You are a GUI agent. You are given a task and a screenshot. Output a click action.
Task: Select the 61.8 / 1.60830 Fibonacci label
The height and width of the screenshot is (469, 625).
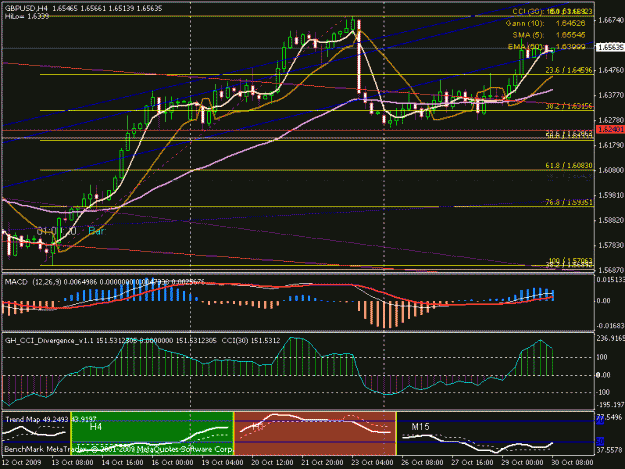tap(569, 165)
